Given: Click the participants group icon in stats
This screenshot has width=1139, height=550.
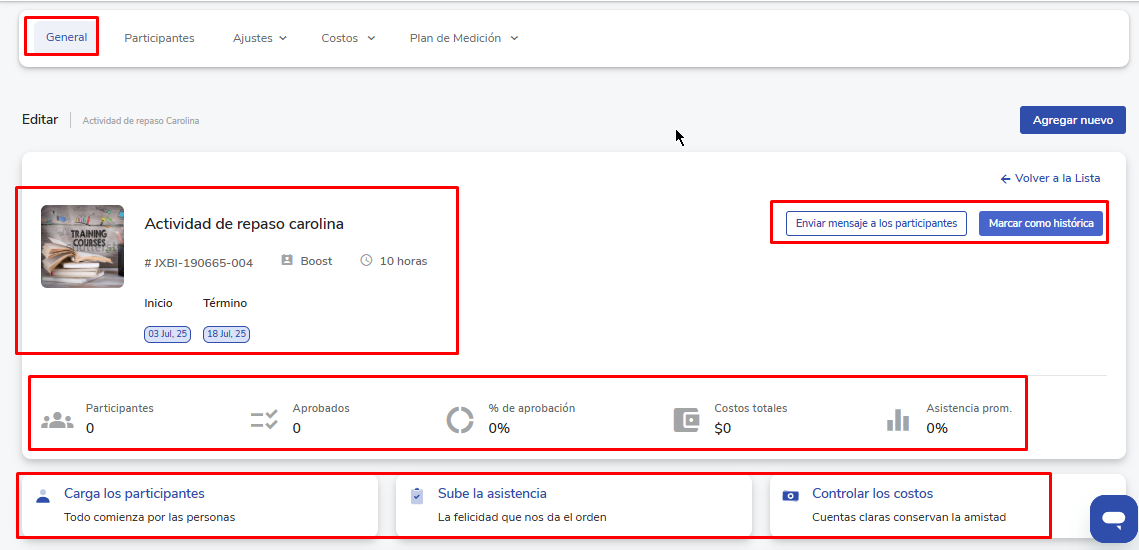Looking at the screenshot, I should [x=57, y=420].
